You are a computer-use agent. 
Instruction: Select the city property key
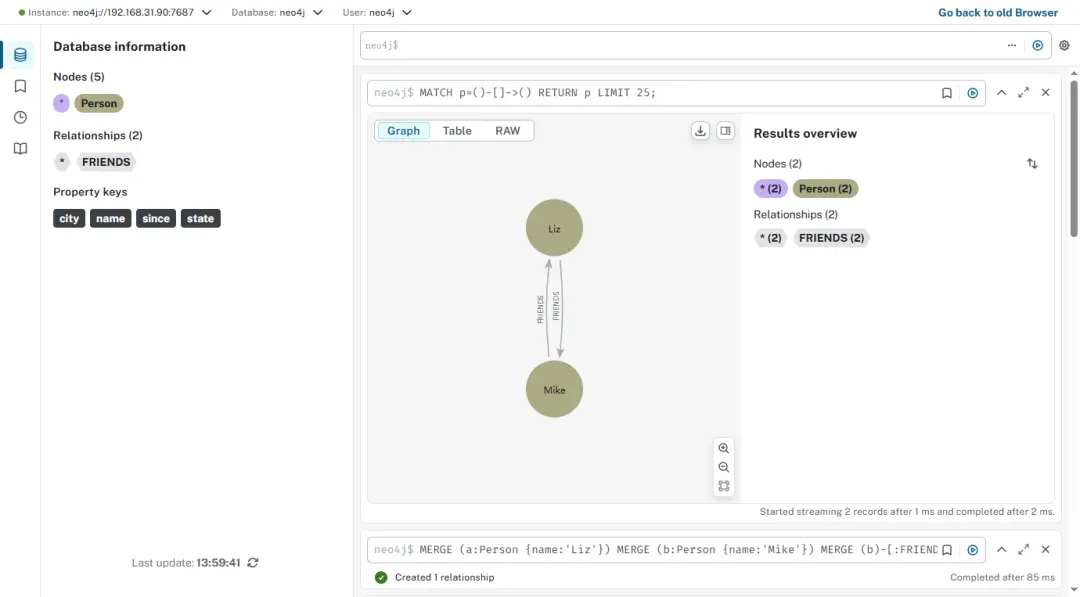(x=69, y=218)
